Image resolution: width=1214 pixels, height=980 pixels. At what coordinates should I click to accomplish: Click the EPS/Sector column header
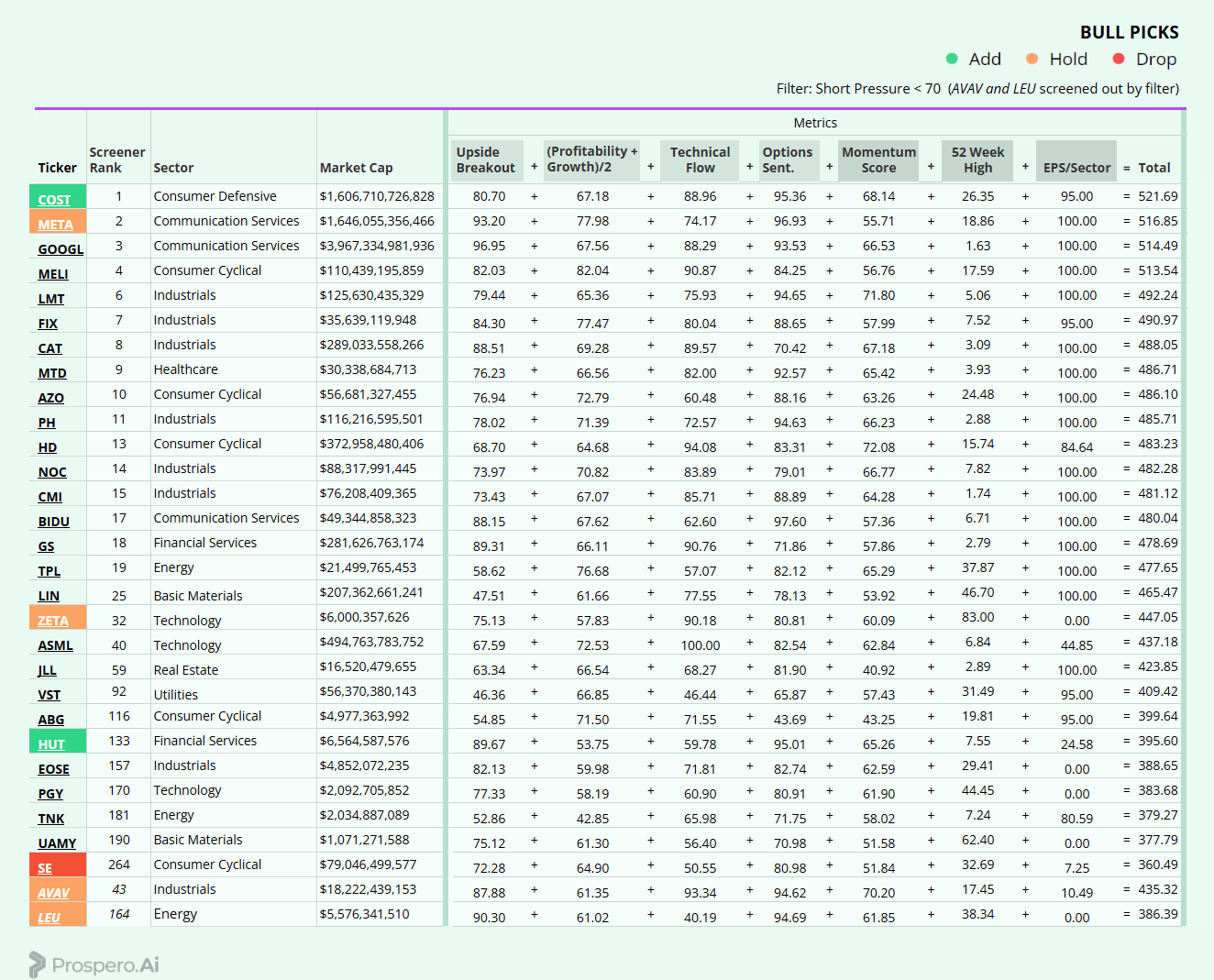tap(1076, 168)
